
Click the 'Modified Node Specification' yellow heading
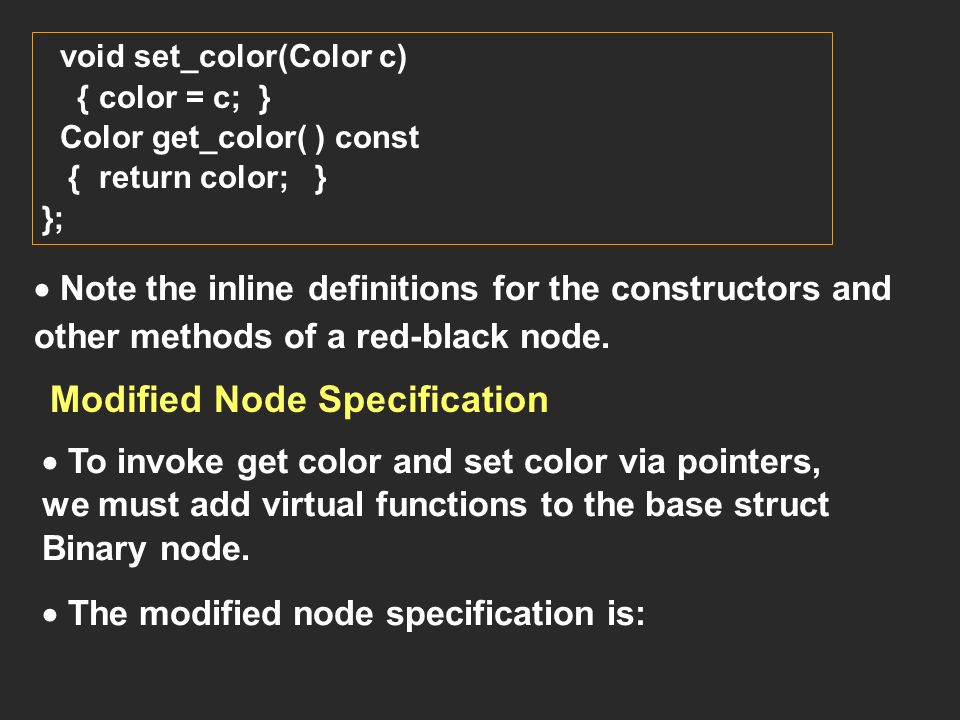pos(299,400)
